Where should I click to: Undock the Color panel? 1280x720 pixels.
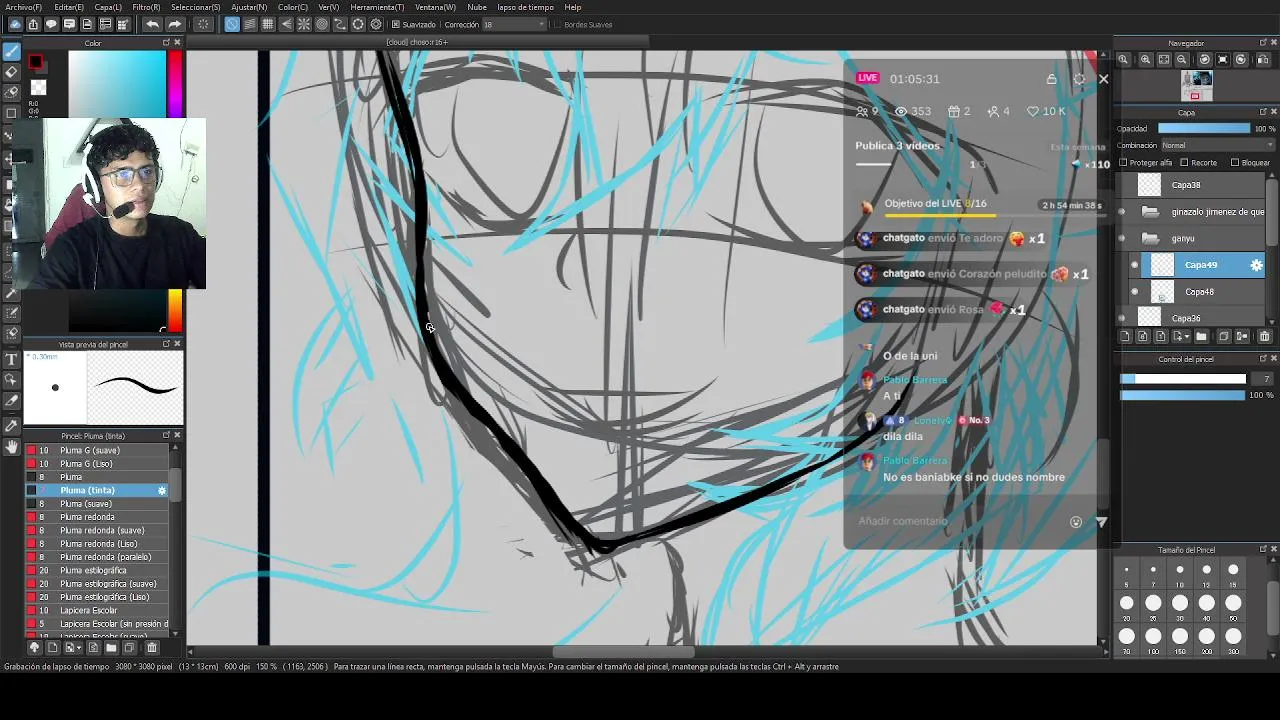[166, 43]
